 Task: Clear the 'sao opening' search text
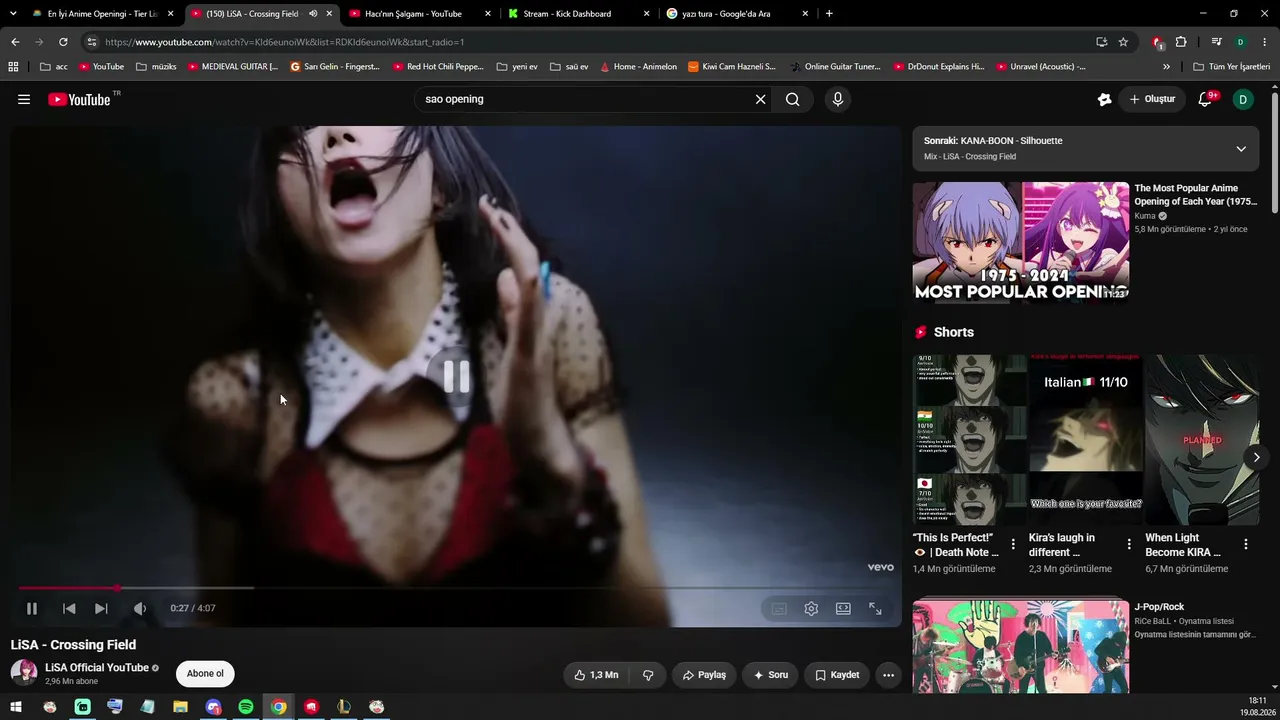pos(760,99)
